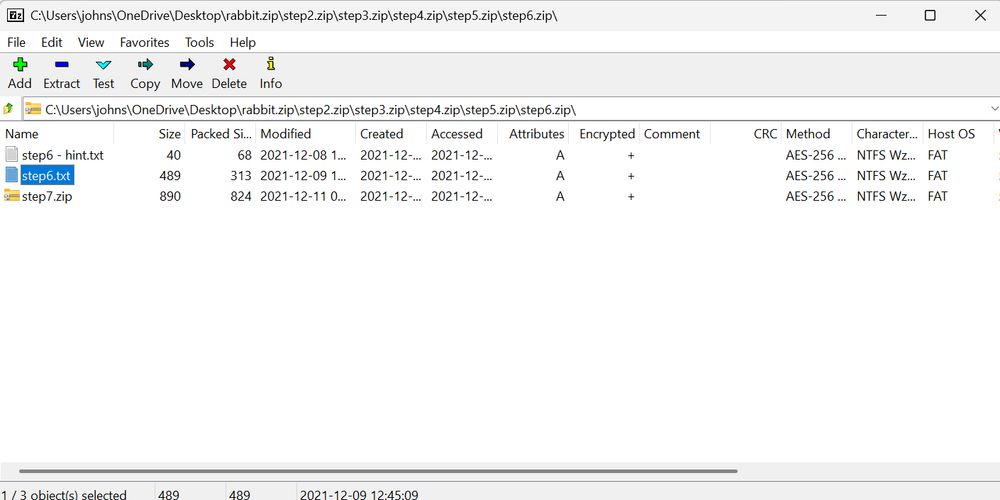Click the red Delete toolbar icon
This screenshot has width=1000, height=500.
click(229, 64)
